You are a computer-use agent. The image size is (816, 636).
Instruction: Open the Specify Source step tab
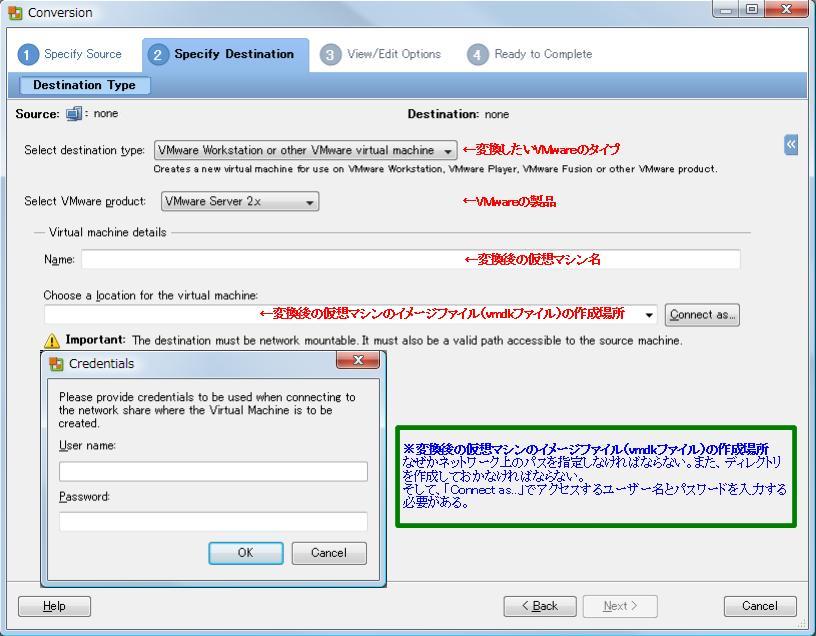pyautogui.click(x=70, y=55)
